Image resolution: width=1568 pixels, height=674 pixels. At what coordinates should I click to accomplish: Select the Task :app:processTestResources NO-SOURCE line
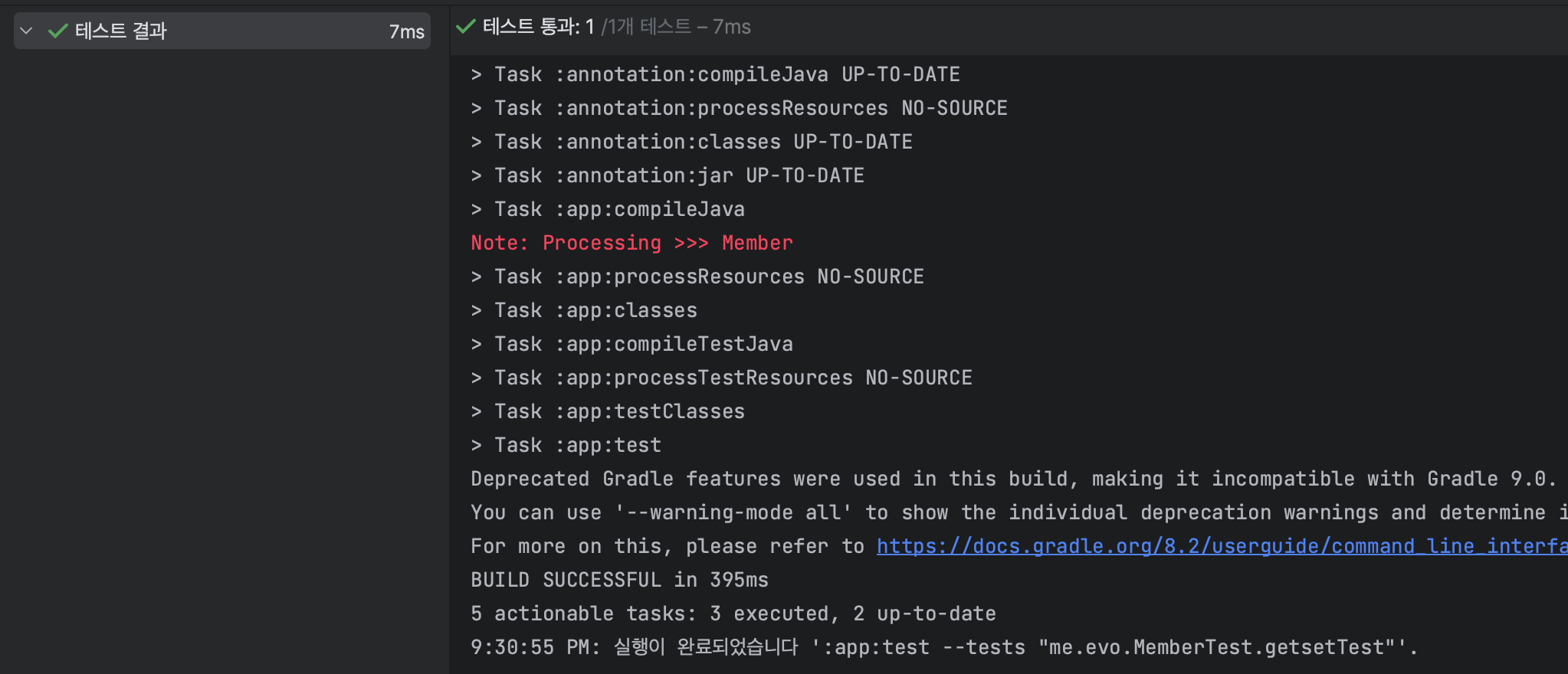[x=721, y=378]
